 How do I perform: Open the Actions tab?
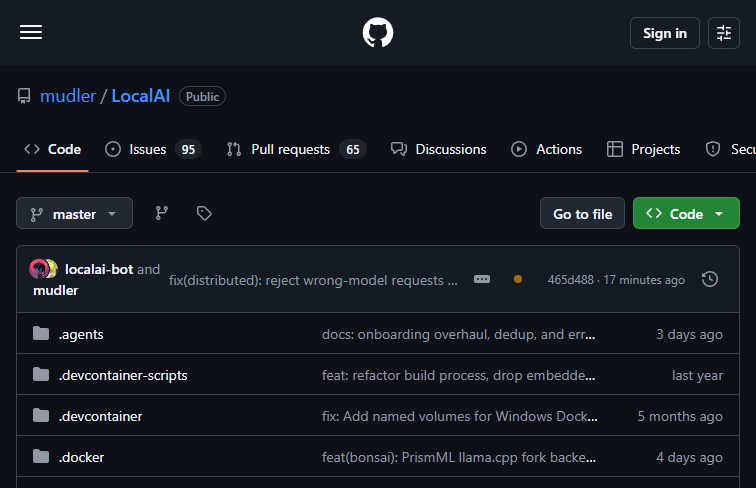coord(546,149)
